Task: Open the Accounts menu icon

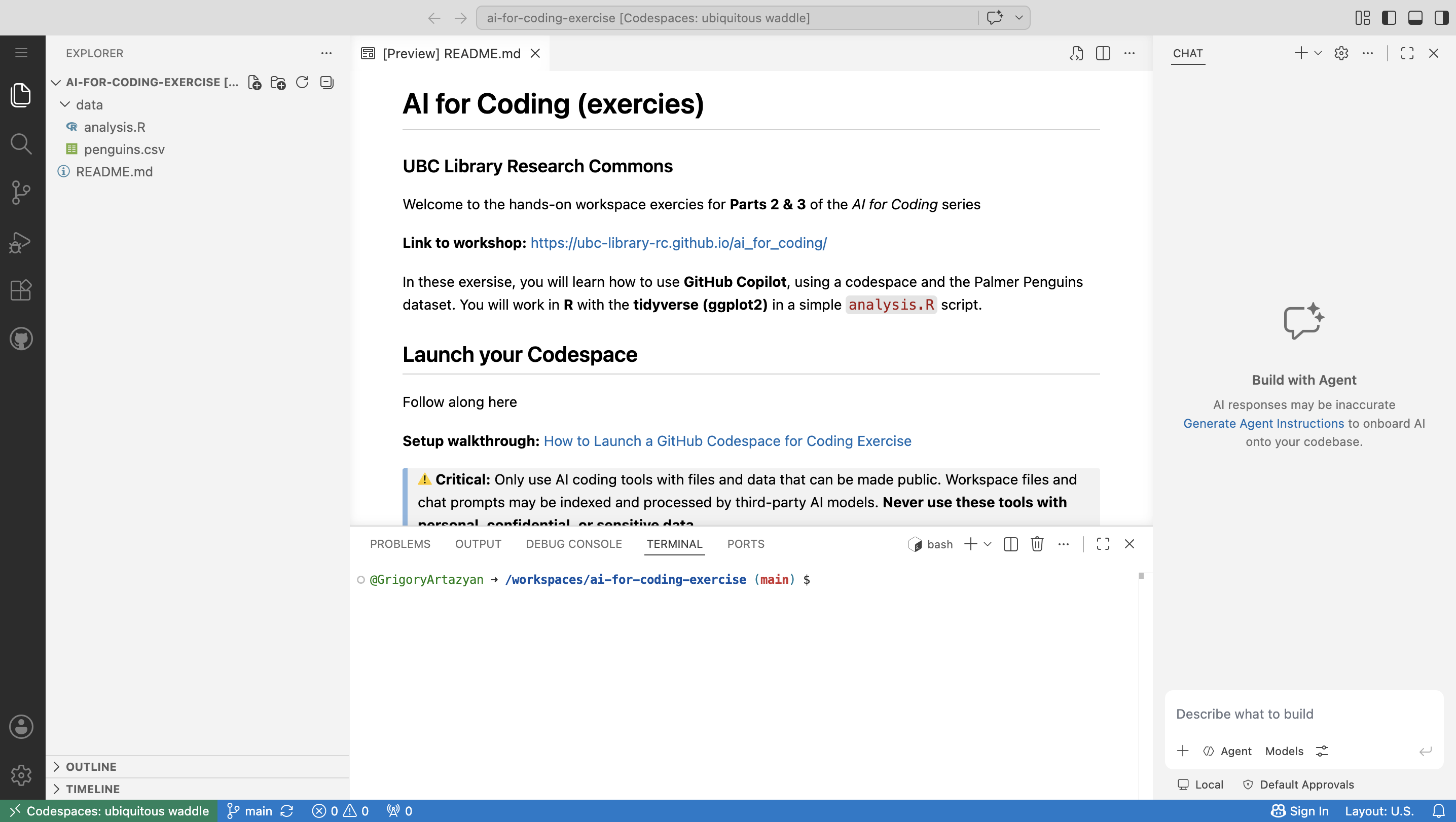Action: point(21,727)
